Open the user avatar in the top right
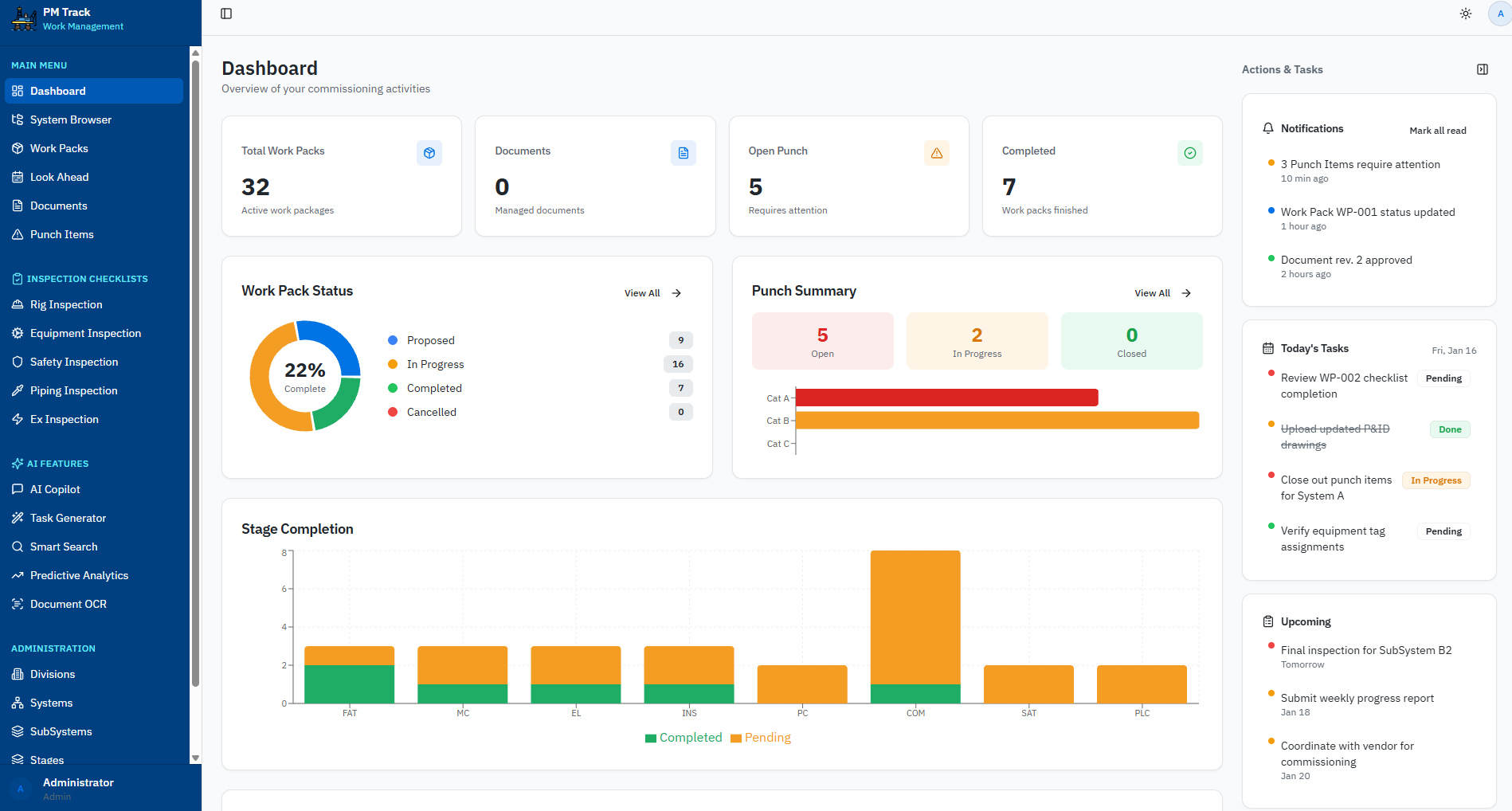Screen dimensions: 1512x811 point(1500,14)
